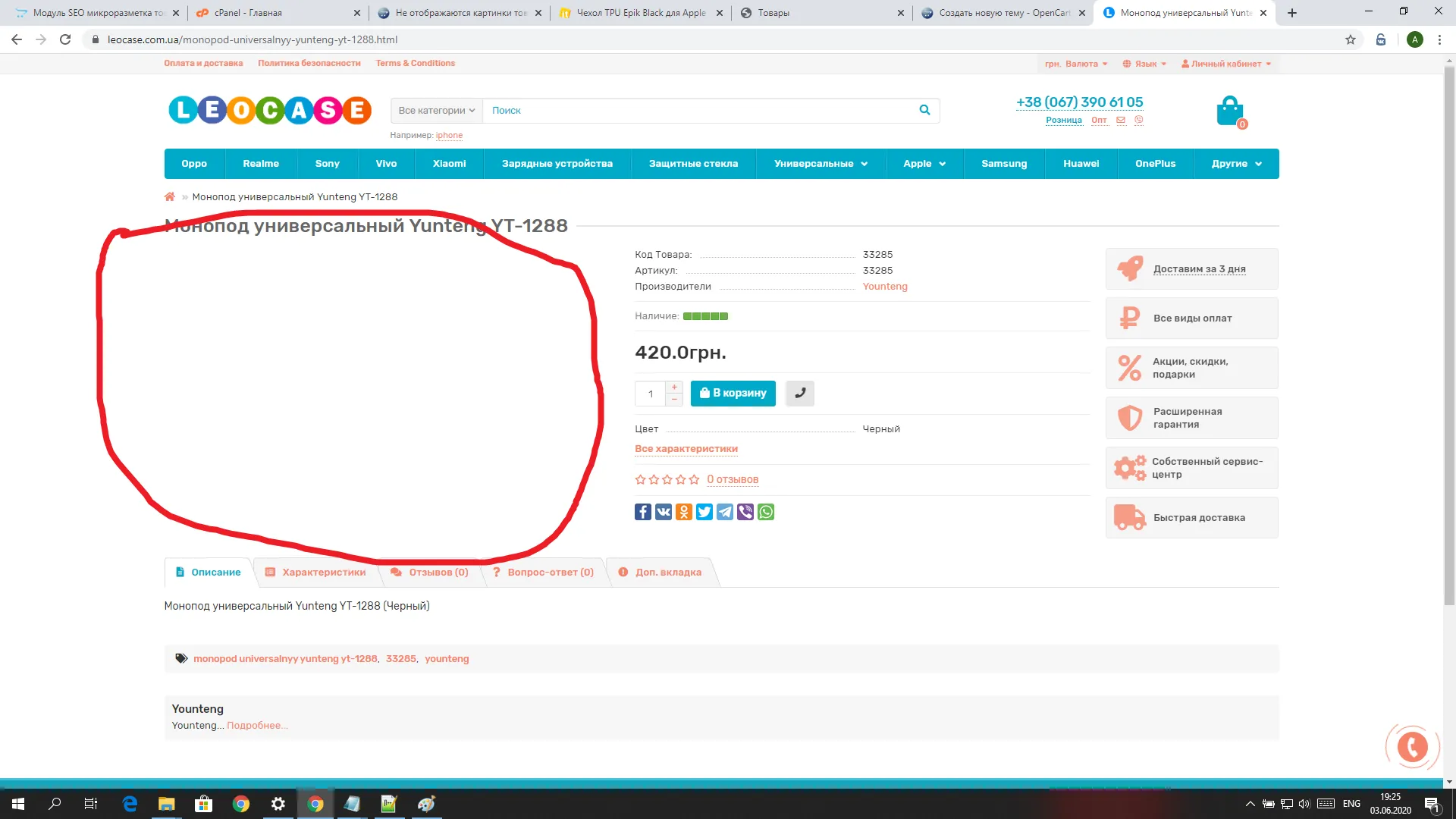The image size is (1456, 819).
Task: Go back in browser history
Action: pyautogui.click(x=17, y=39)
